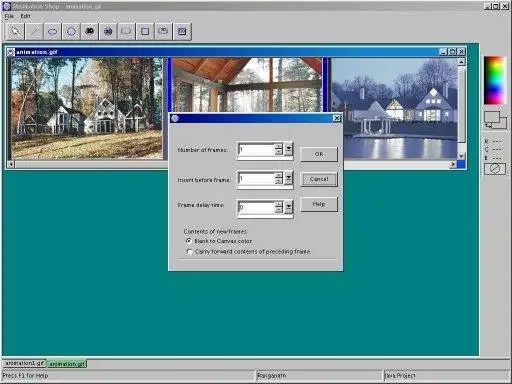Pick a color from the rainbow palette
The height and width of the screenshot is (384, 512).
494,81
